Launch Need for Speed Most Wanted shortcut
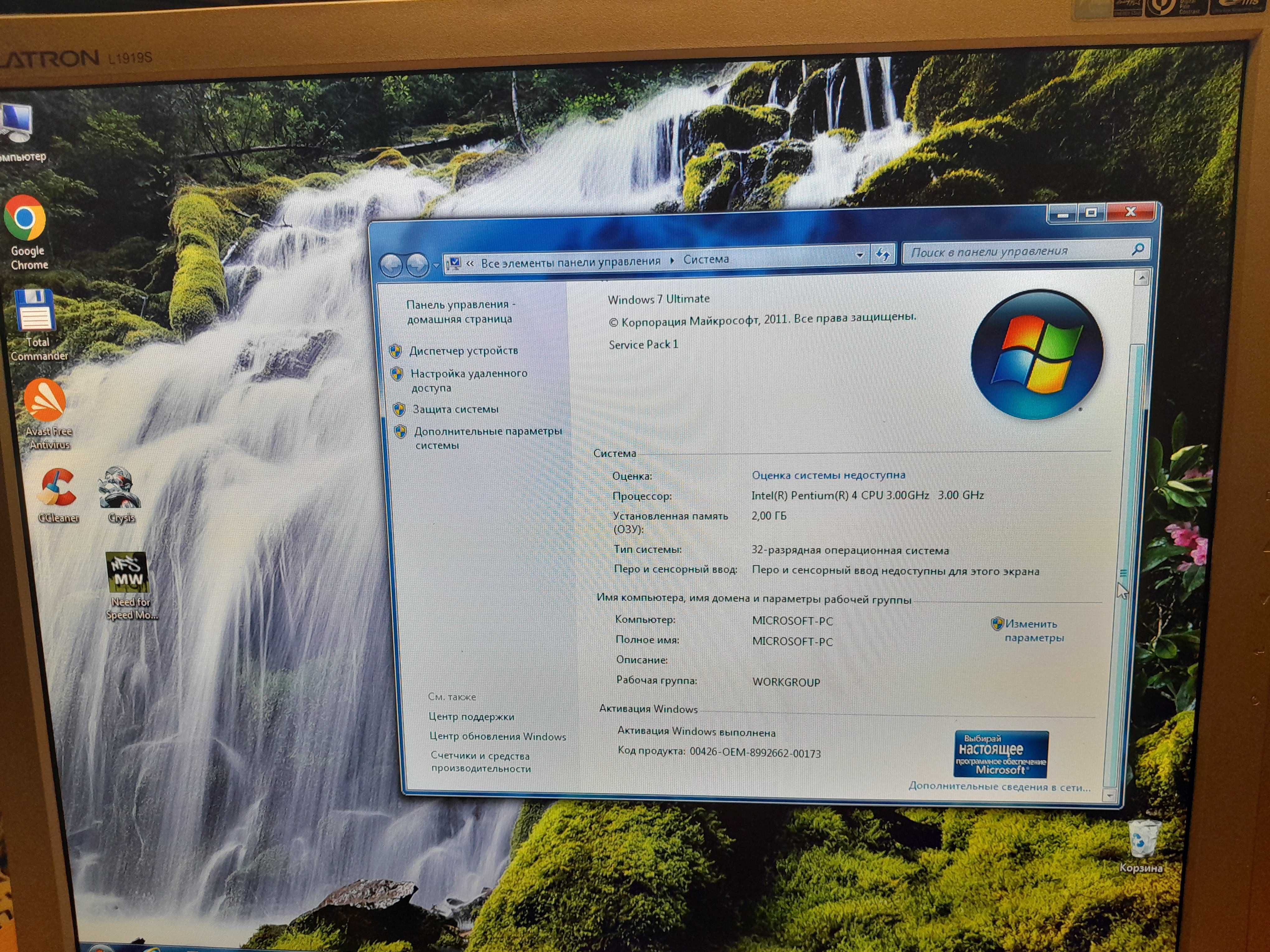The image size is (1270, 952). click(x=130, y=586)
